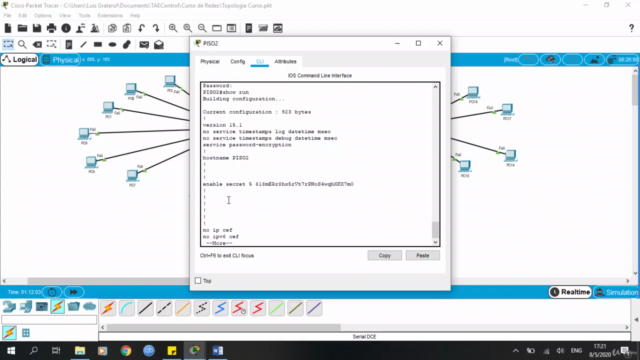Select the Draw Line tool
The width and height of the screenshot is (640, 360).
[x=83, y=44]
